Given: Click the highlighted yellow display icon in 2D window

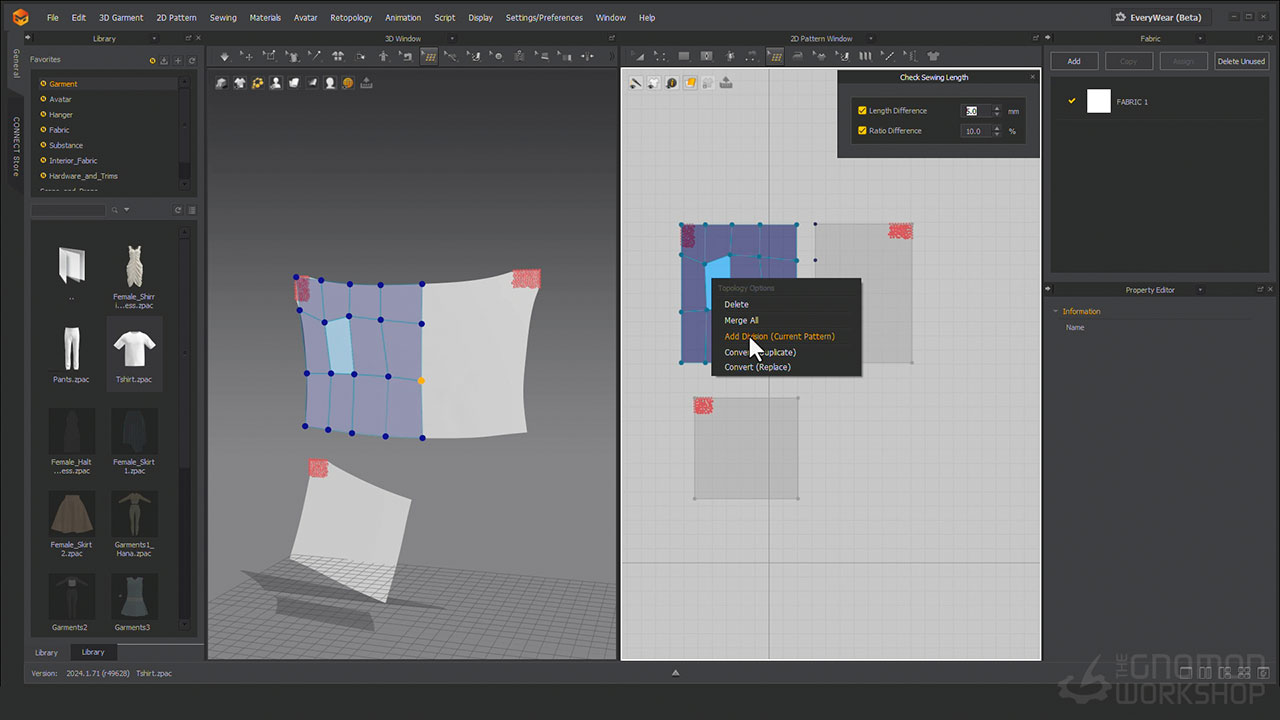Looking at the screenshot, I should pyautogui.click(x=690, y=83).
